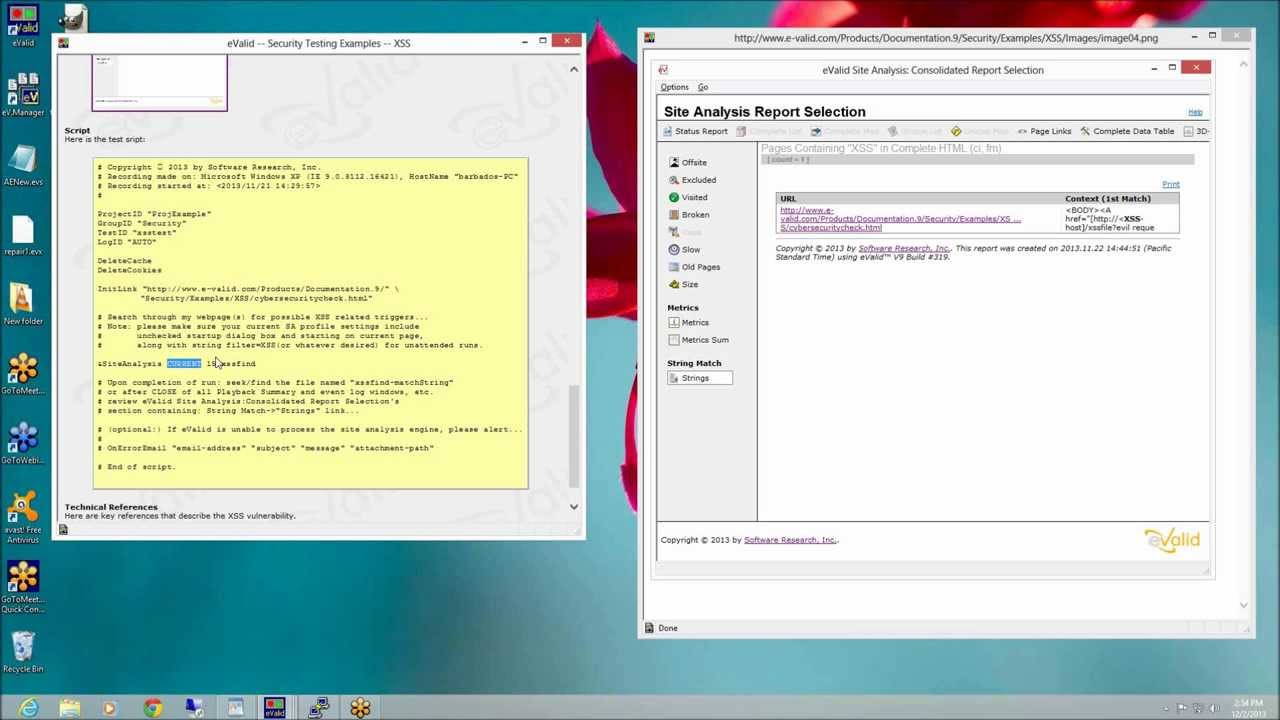Switch to eValid taskbar button

pos(275,708)
